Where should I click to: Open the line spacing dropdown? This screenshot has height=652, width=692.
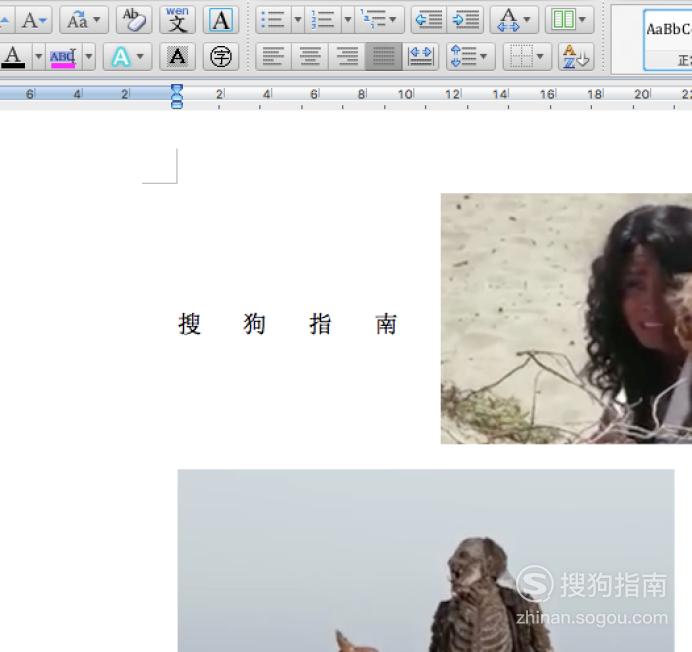tap(470, 57)
